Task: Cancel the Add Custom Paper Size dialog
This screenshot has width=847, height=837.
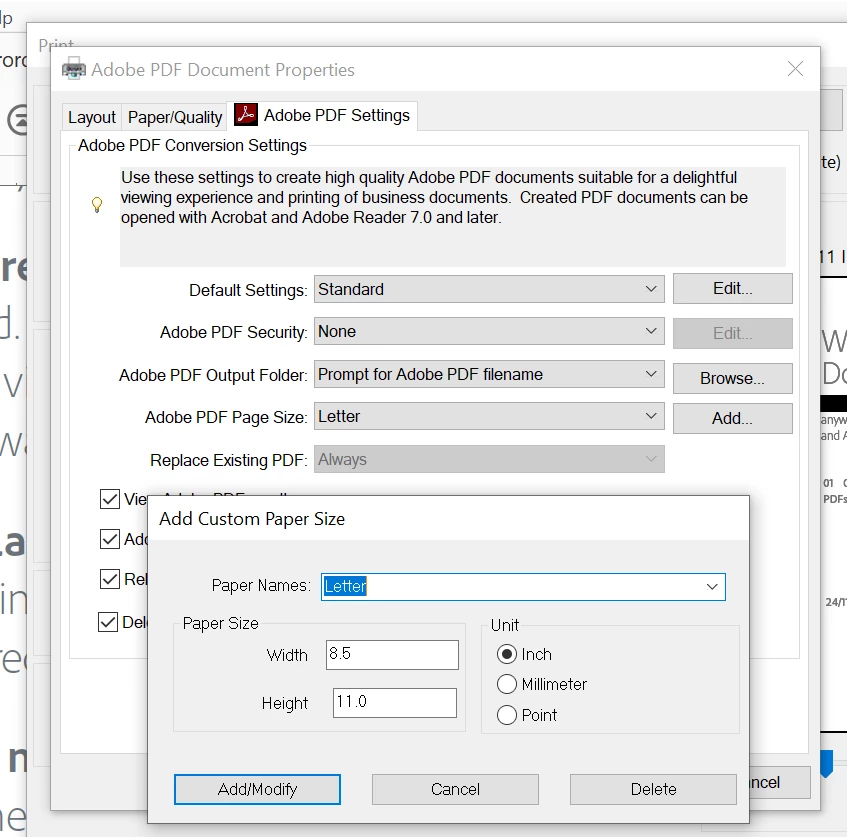Action: pyautogui.click(x=455, y=789)
